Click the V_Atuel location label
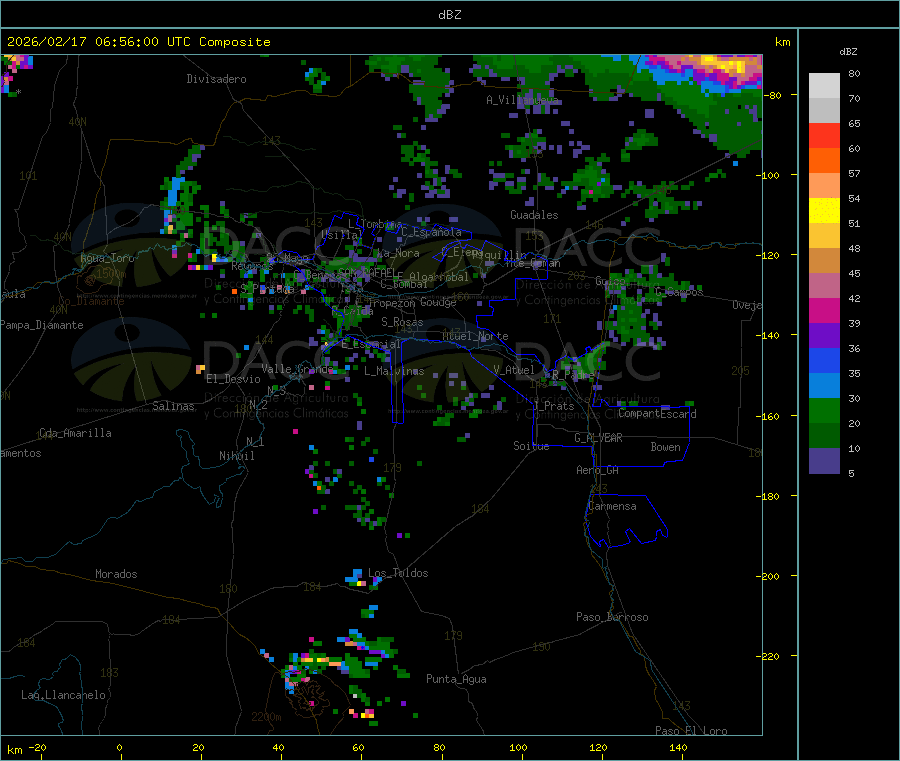The image size is (900, 761). [514, 370]
